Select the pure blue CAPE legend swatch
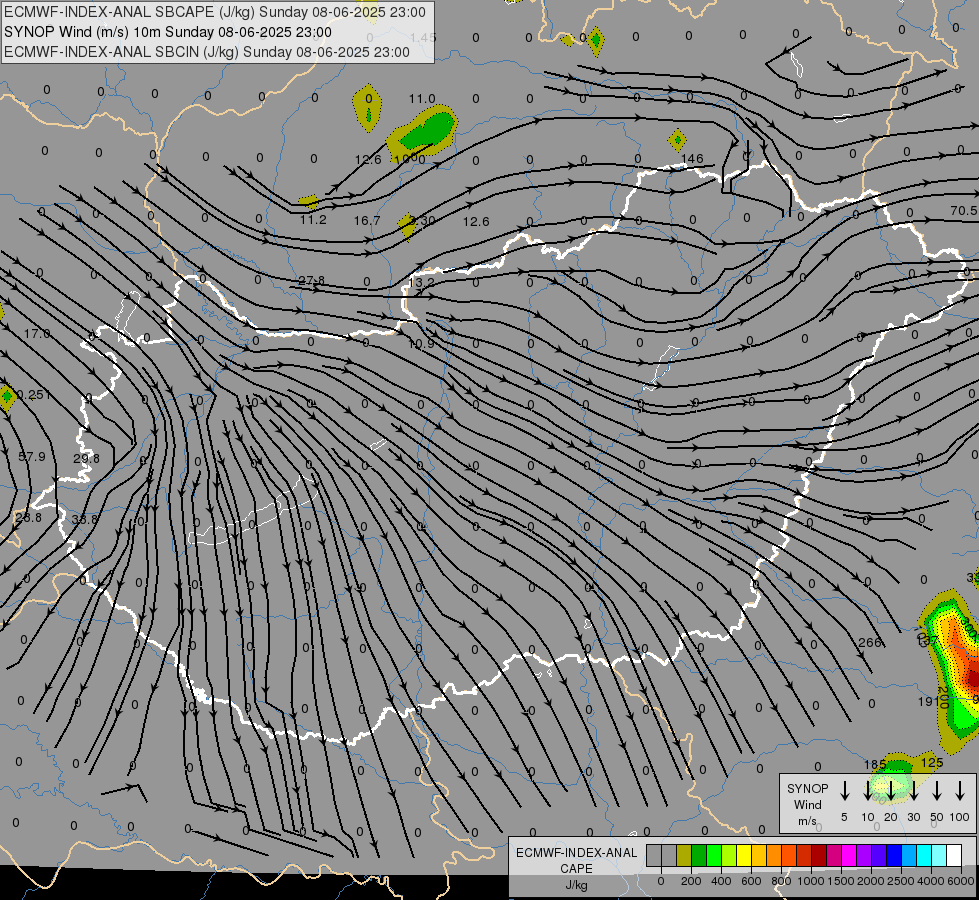 (x=893, y=856)
